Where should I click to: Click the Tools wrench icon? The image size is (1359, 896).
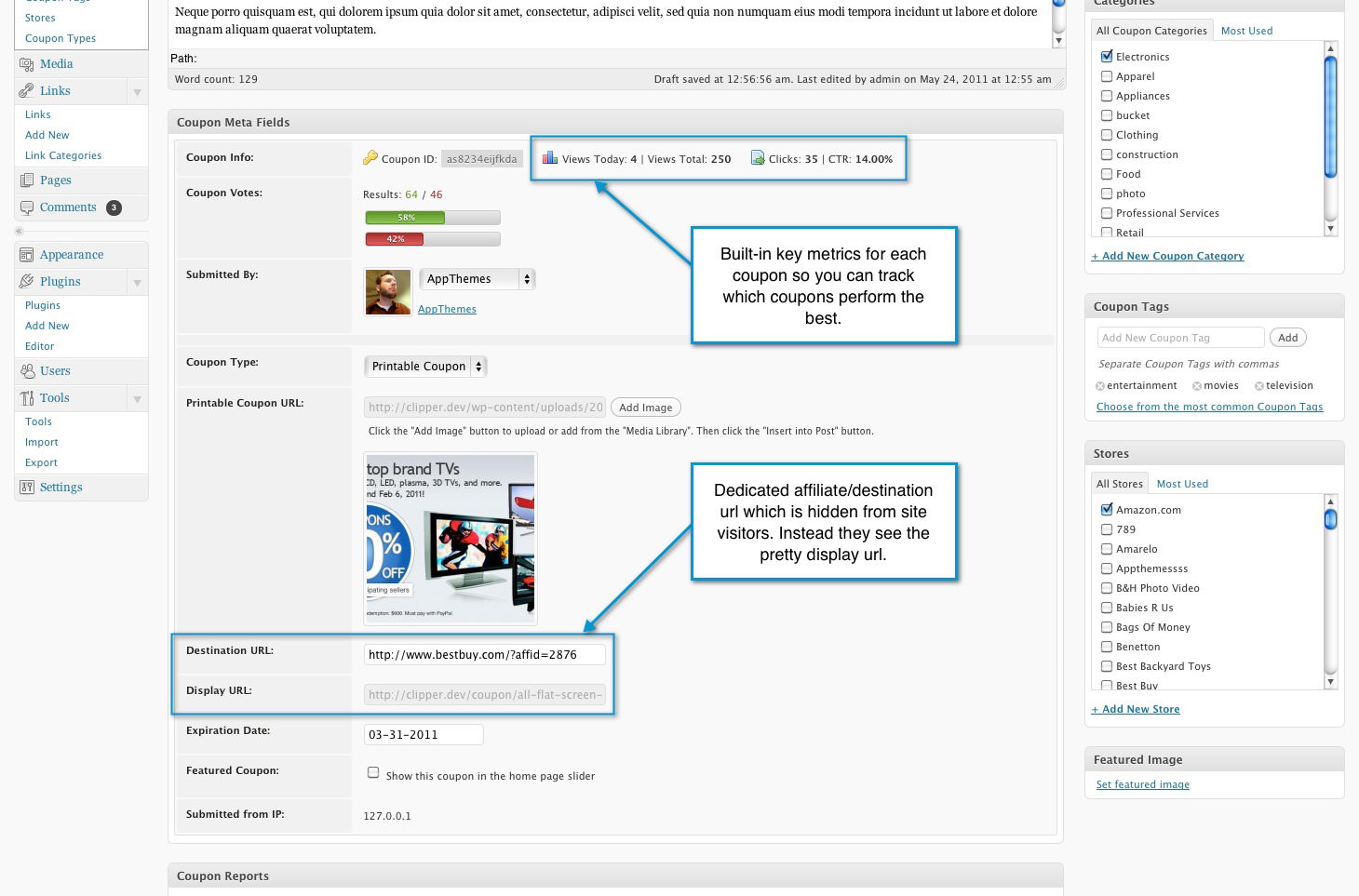(x=27, y=398)
